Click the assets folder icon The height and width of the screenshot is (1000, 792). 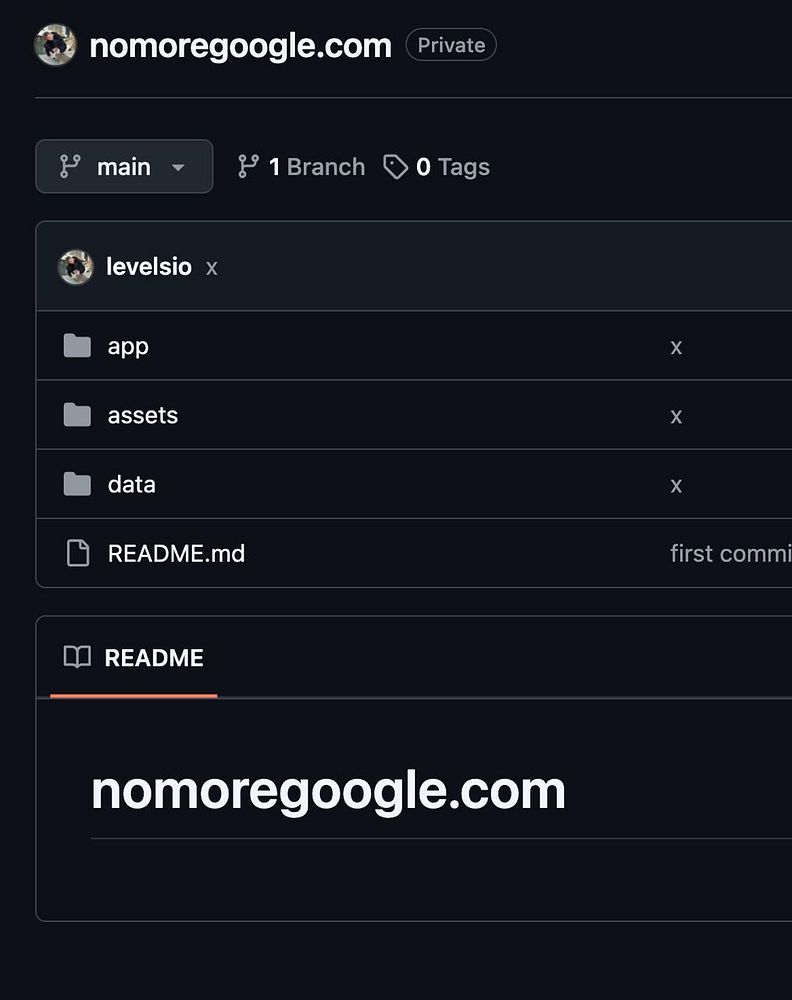point(77,415)
